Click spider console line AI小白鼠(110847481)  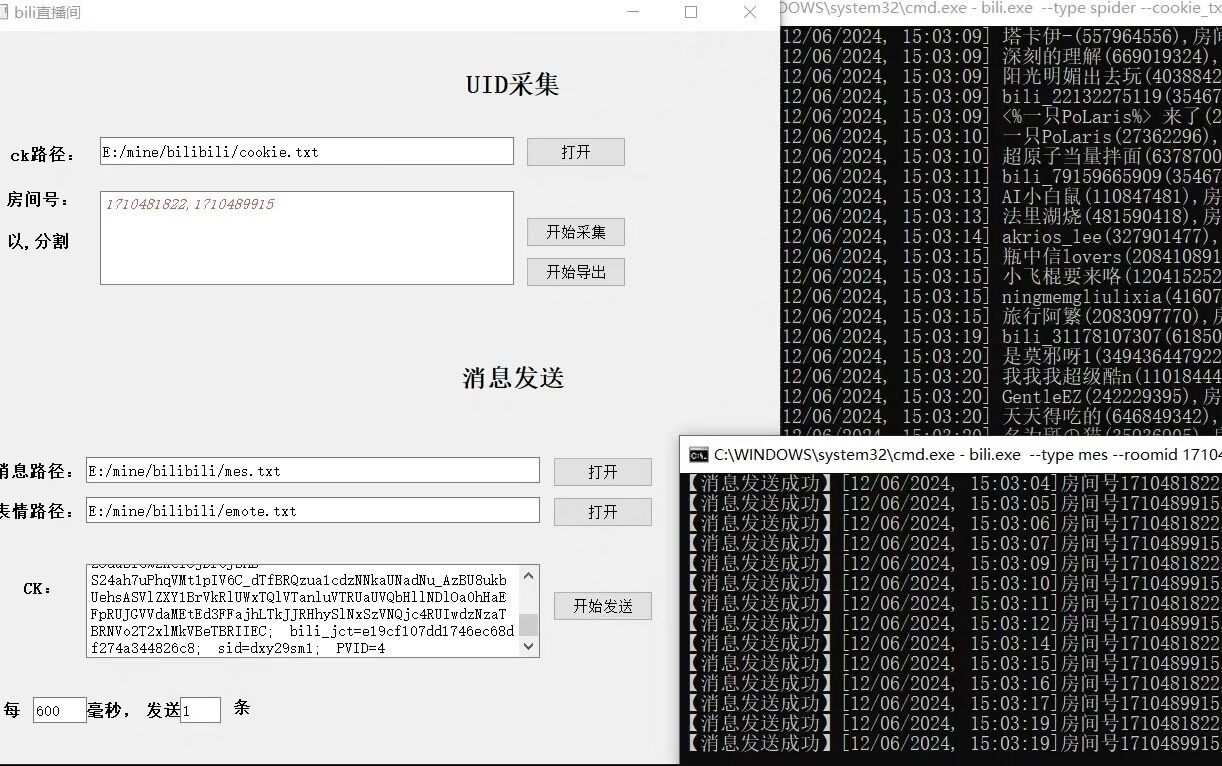[x=1001, y=197]
